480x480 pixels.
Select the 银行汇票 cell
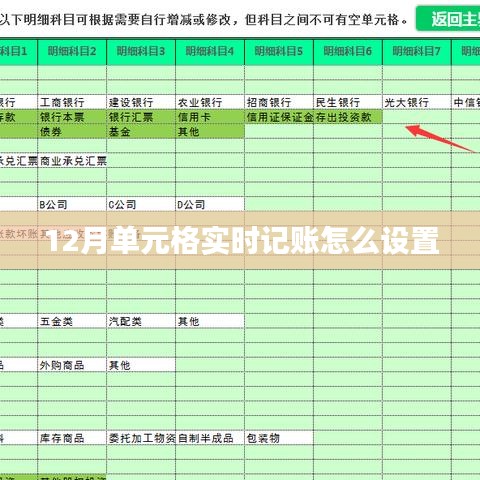click(x=141, y=117)
